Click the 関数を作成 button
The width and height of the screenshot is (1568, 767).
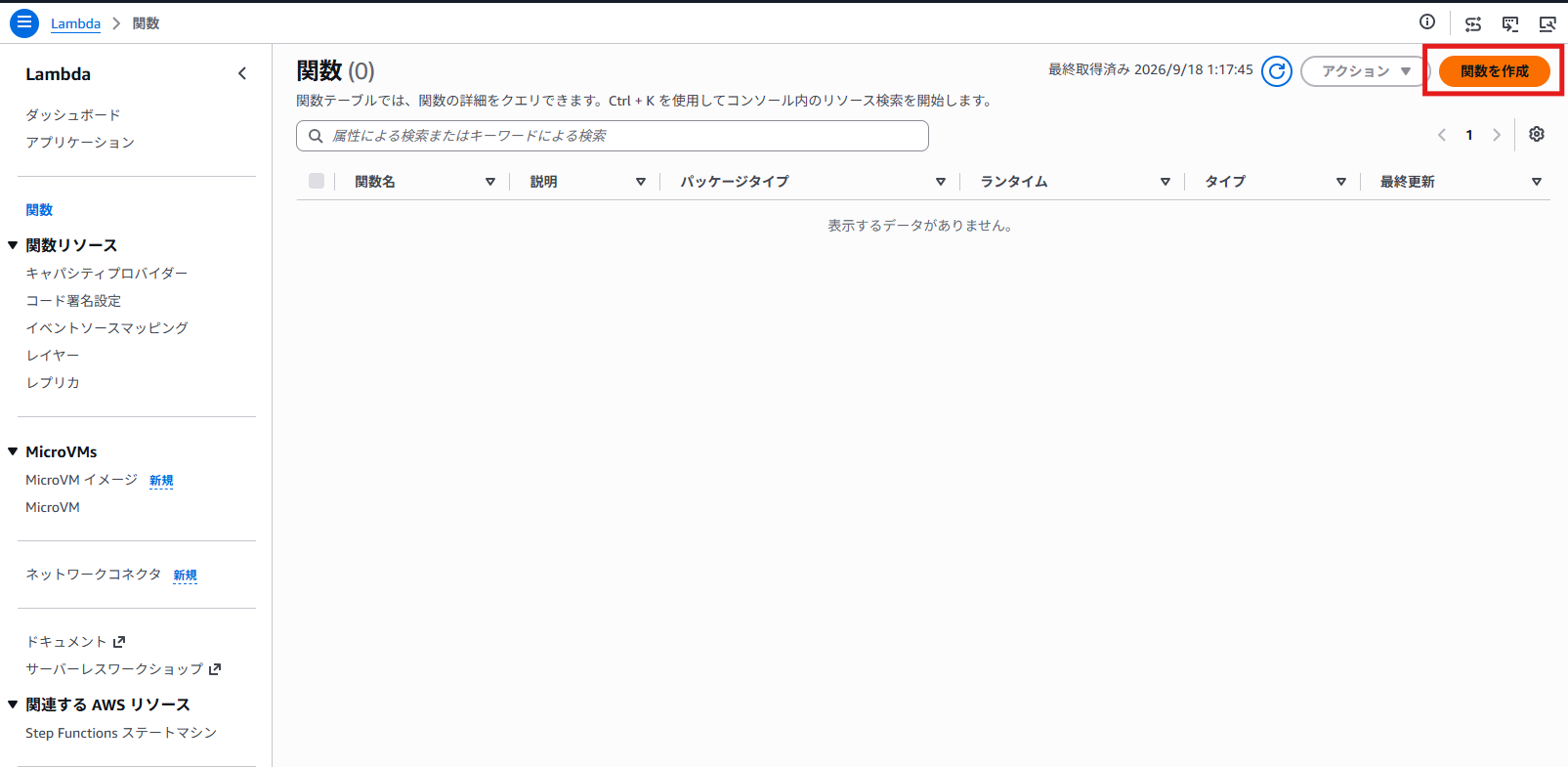[x=1495, y=71]
